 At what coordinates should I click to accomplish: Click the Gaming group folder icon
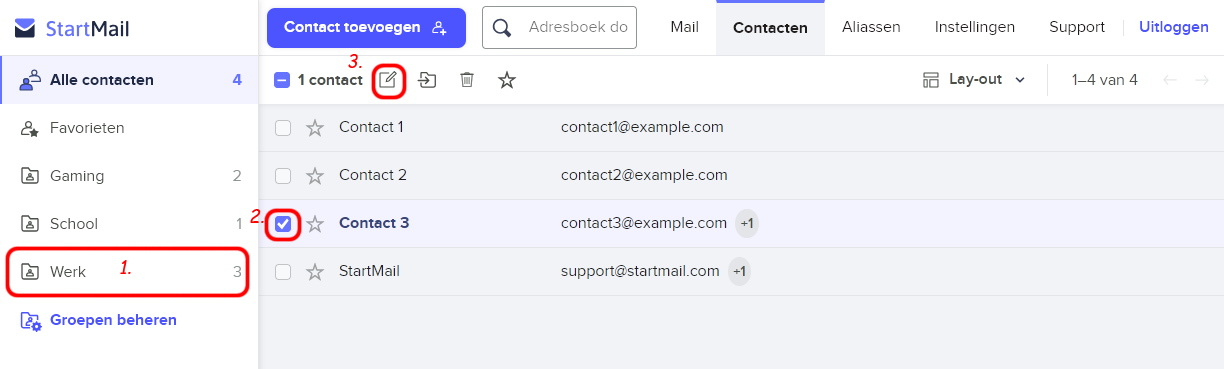30,176
